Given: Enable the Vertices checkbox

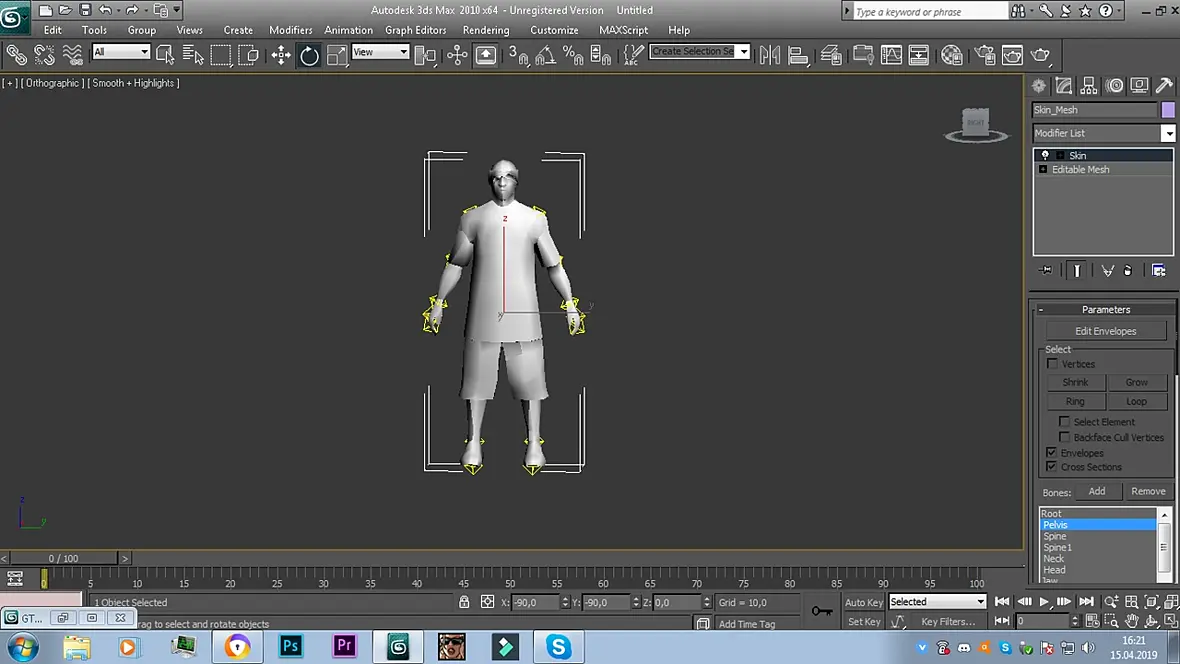Looking at the screenshot, I should pos(1052,364).
